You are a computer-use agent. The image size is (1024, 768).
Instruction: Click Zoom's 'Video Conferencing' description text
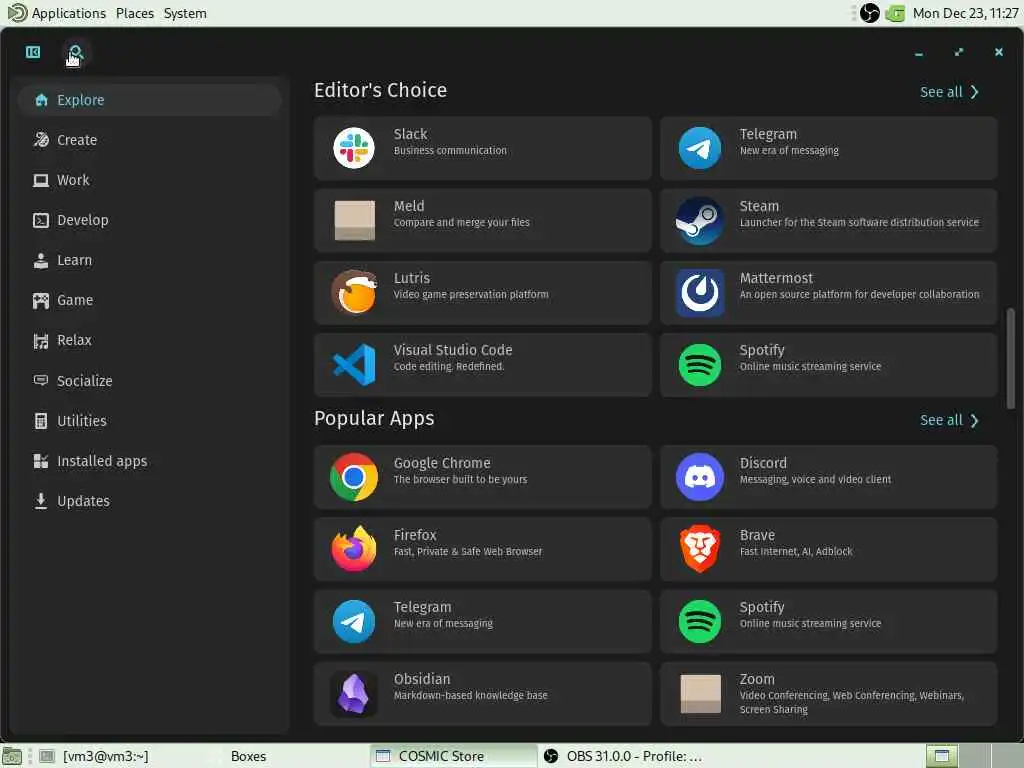click(x=851, y=703)
